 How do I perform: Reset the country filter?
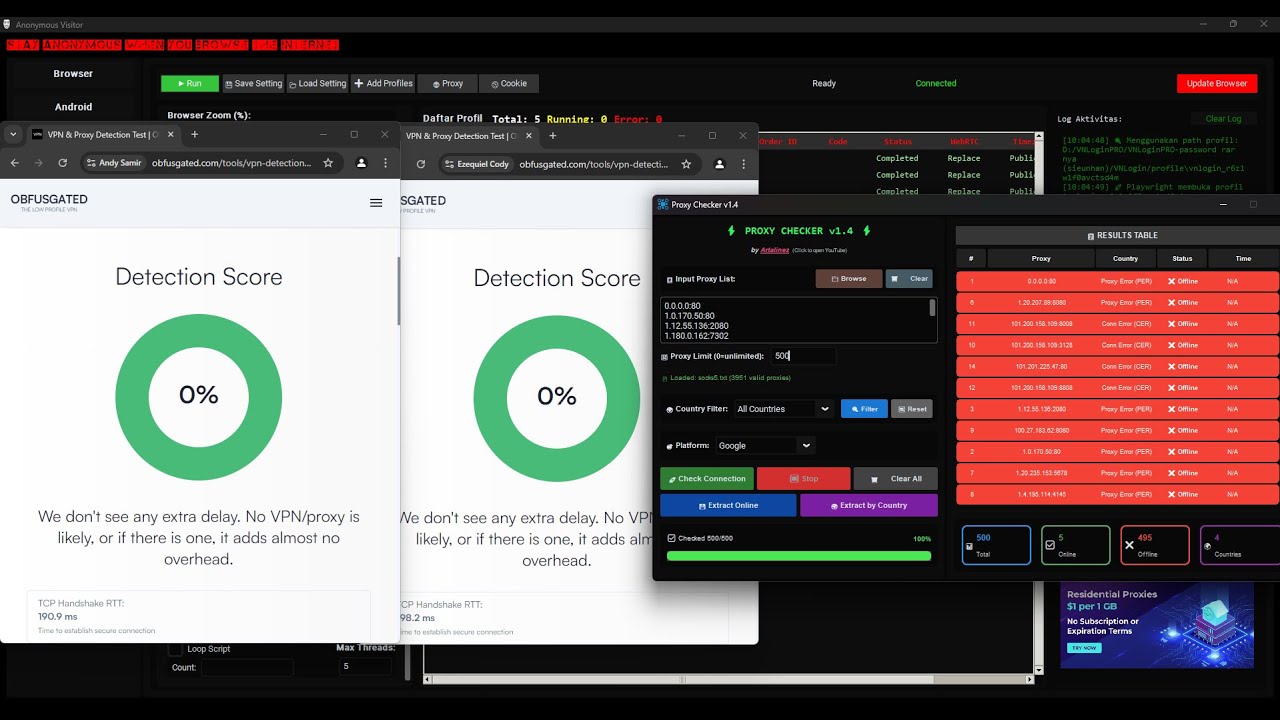click(x=912, y=409)
